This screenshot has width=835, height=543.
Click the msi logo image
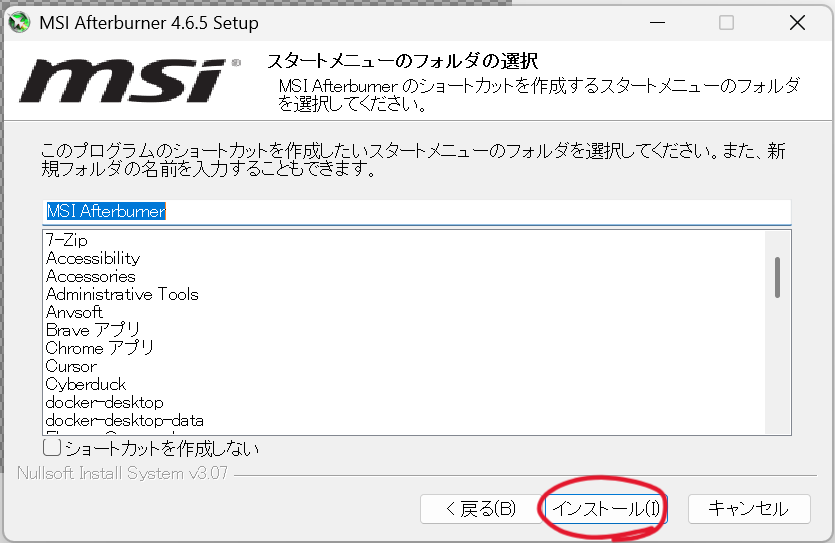pos(128,81)
